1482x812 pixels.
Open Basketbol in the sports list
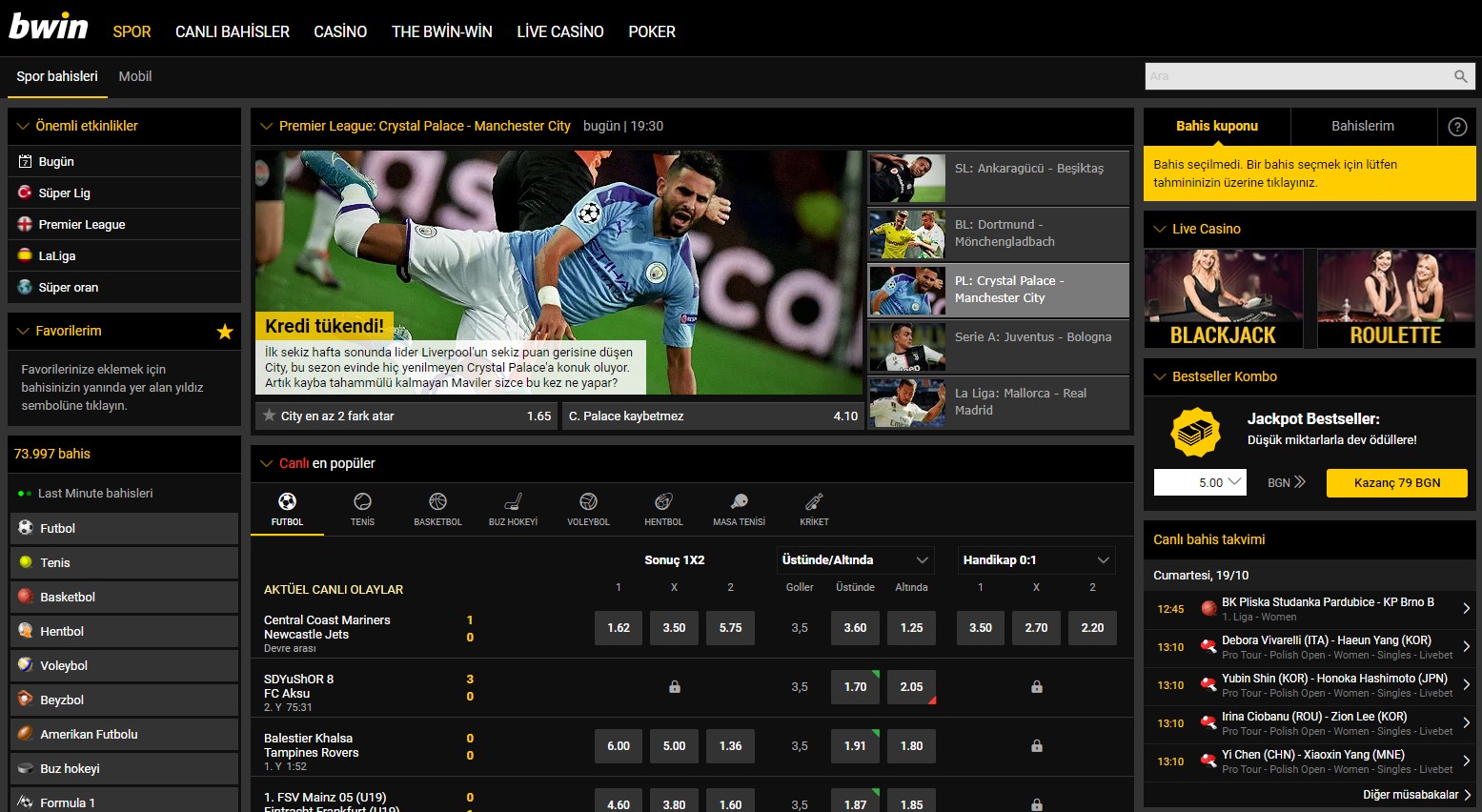(x=124, y=597)
